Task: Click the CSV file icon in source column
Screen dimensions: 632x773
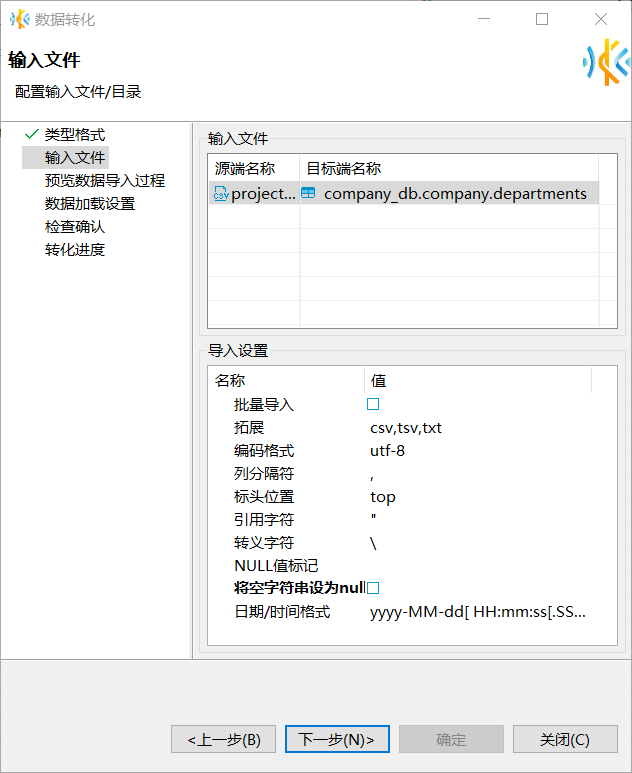Action: click(220, 194)
